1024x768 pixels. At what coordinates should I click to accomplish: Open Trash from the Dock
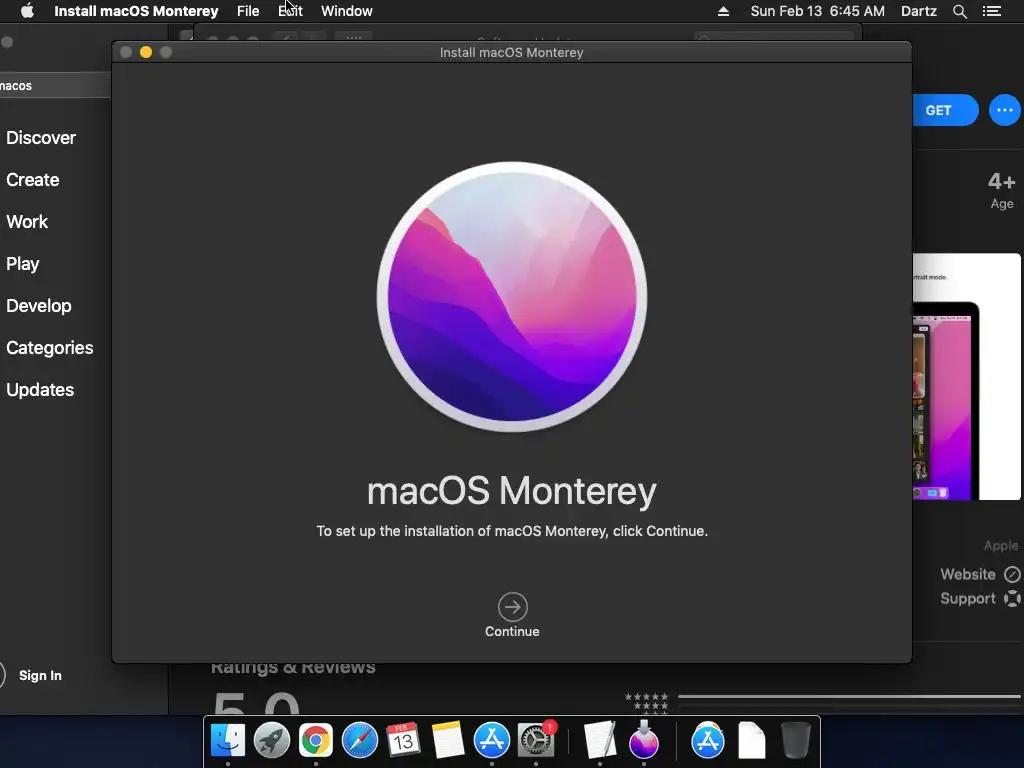[795, 741]
